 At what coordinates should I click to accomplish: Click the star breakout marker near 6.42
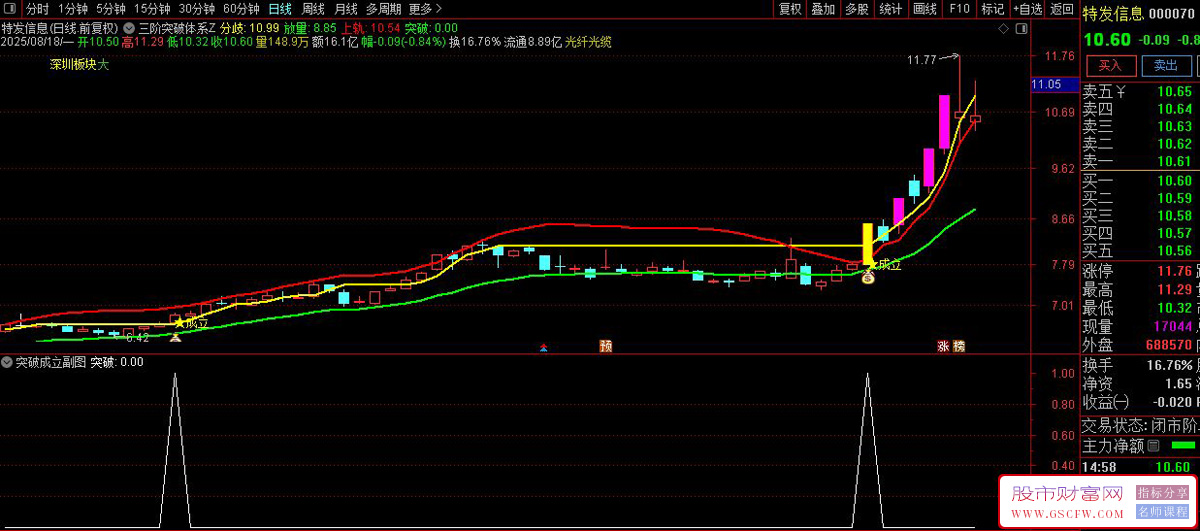point(179,322)
